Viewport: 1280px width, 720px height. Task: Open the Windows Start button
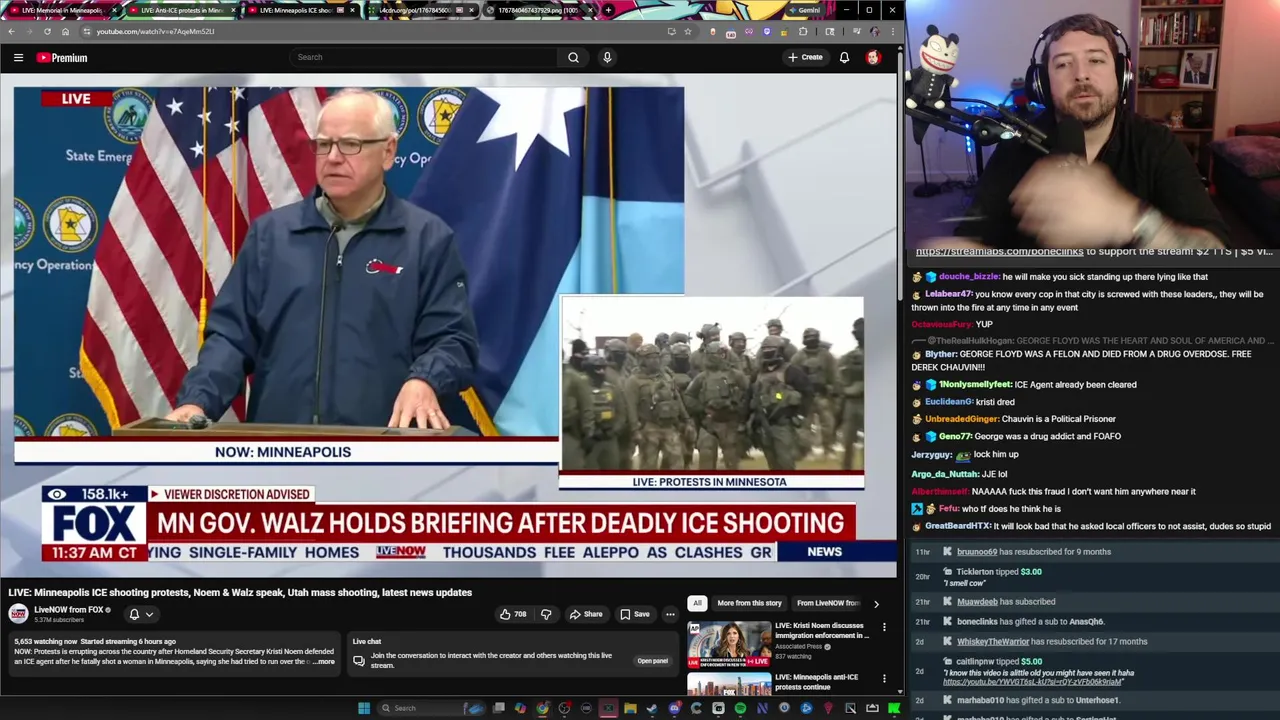point(364,708)
